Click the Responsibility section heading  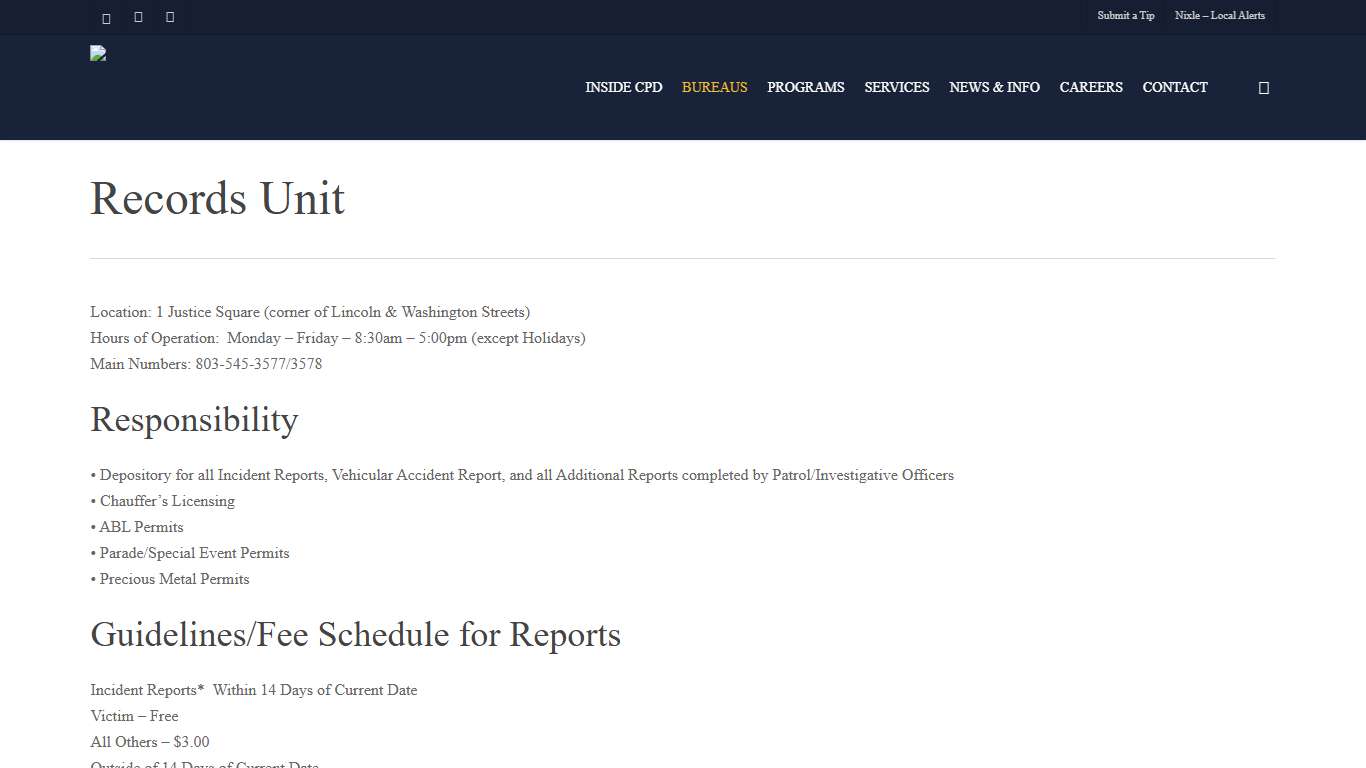point(194,420)
